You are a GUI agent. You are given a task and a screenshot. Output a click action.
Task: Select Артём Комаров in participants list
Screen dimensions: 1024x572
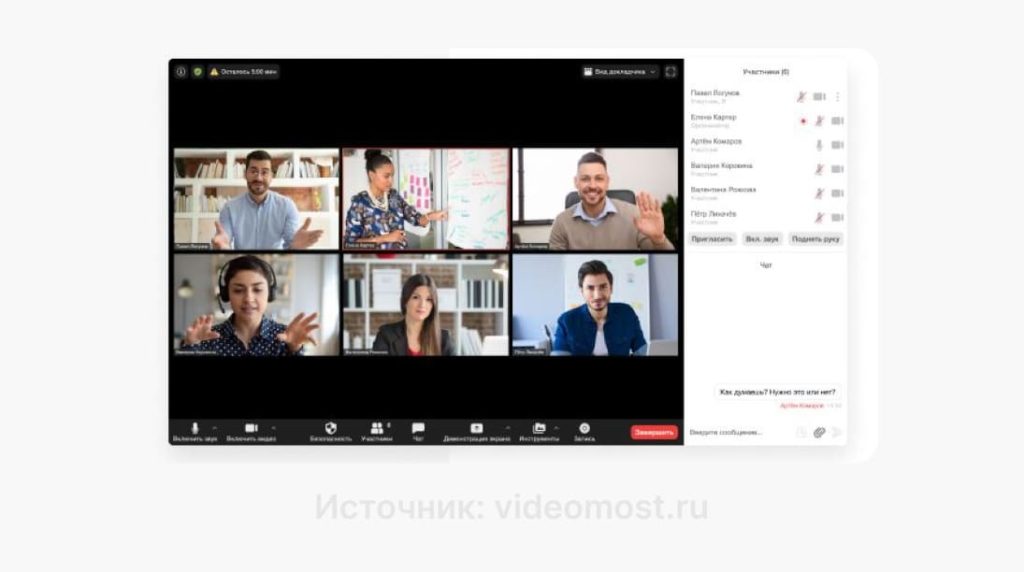[765, 145]
